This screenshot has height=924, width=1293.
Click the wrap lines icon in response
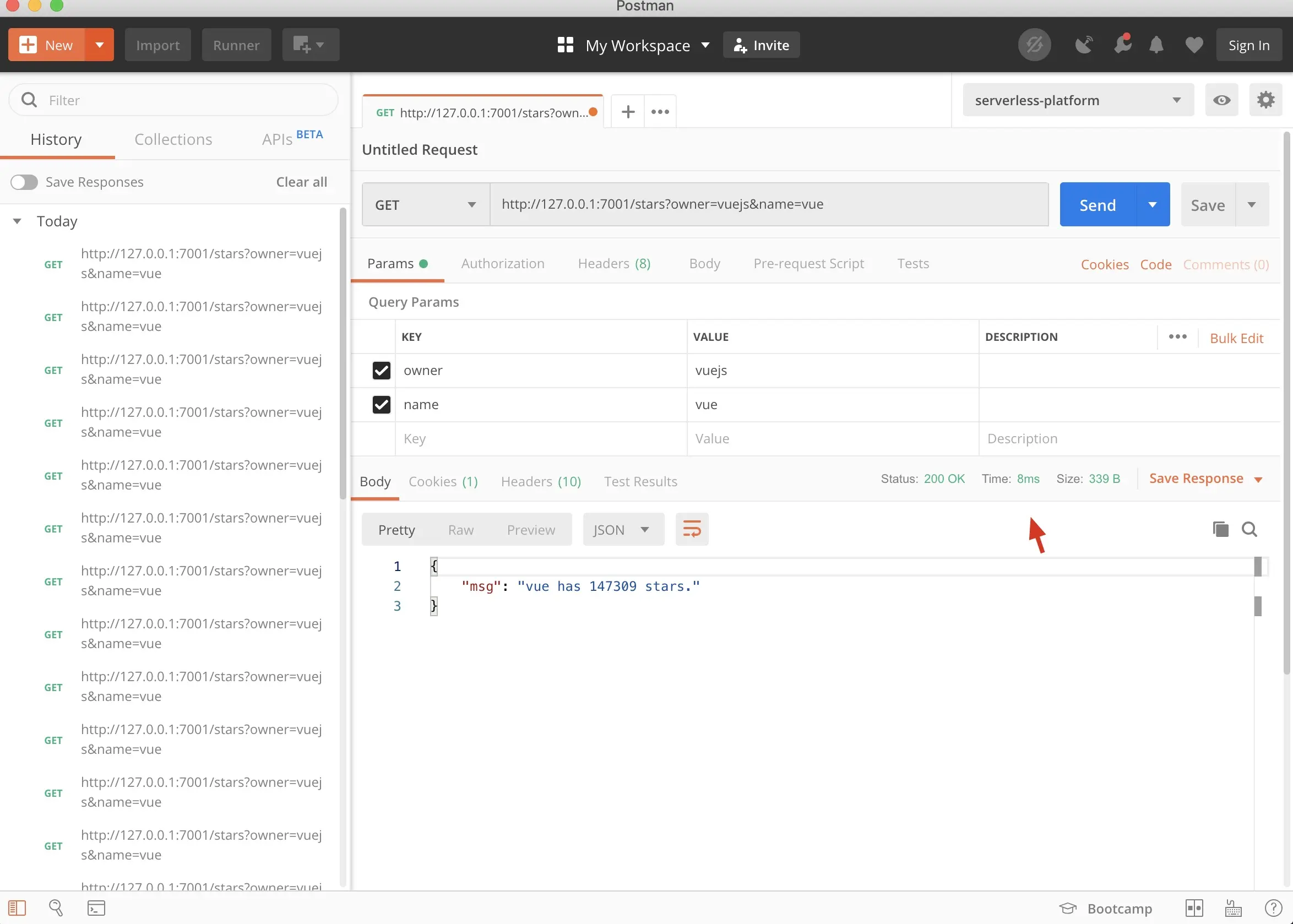pos(691,529)
